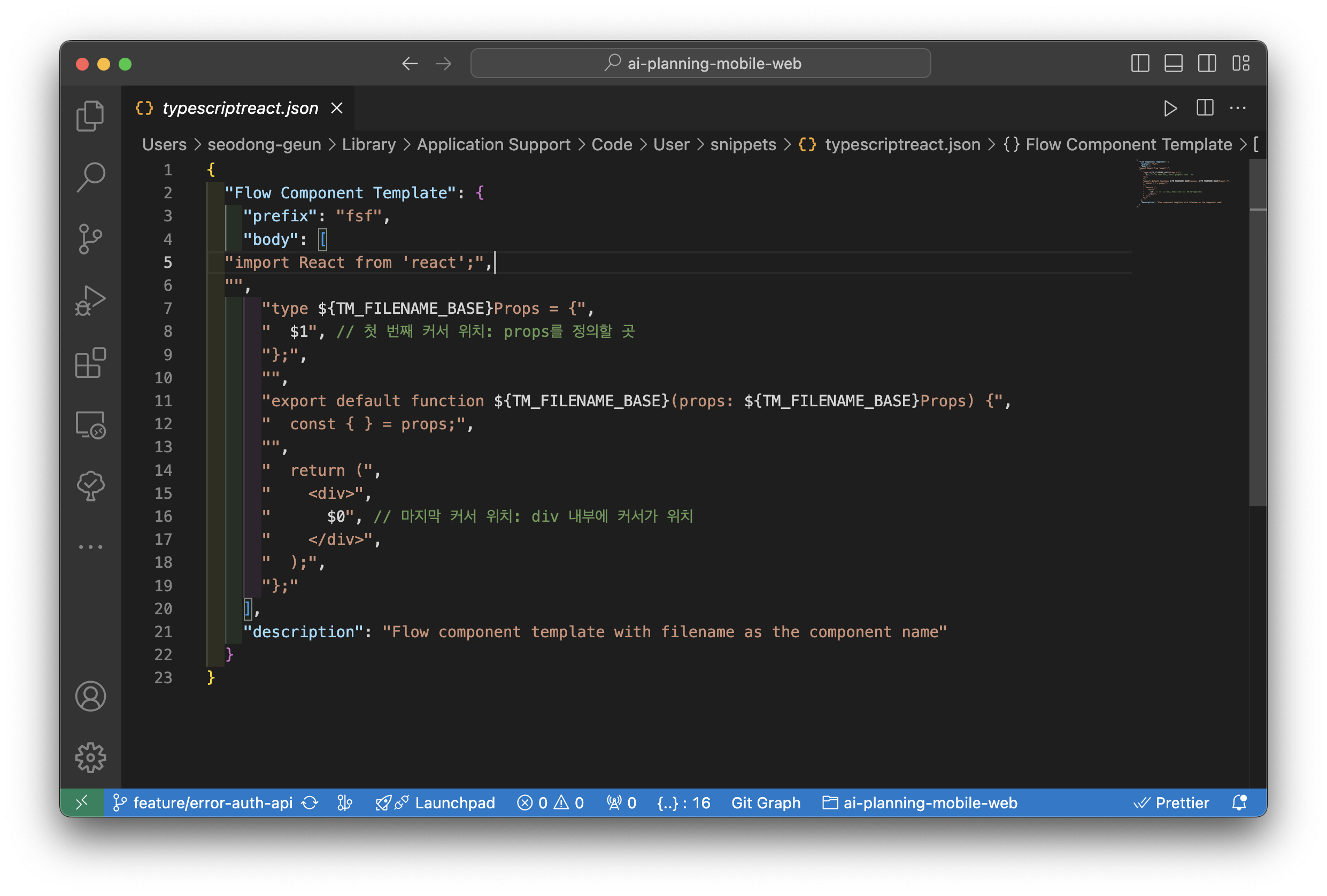Open Git Graph from the status bar
Screen dimensions: 1327x896
coord(766,803)
